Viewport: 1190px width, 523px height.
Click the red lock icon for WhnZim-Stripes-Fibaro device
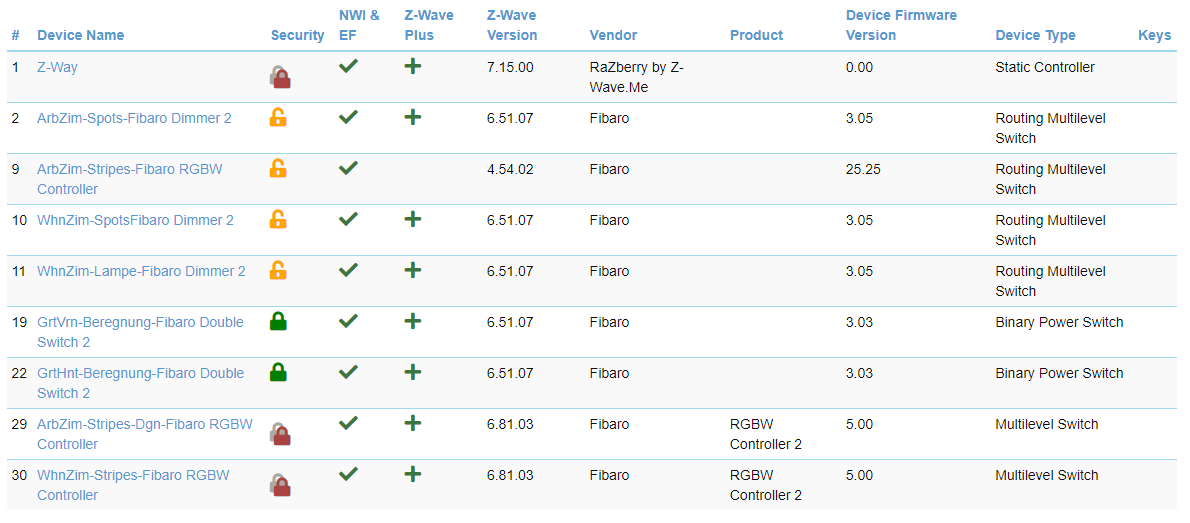click(x=280, y=484)
